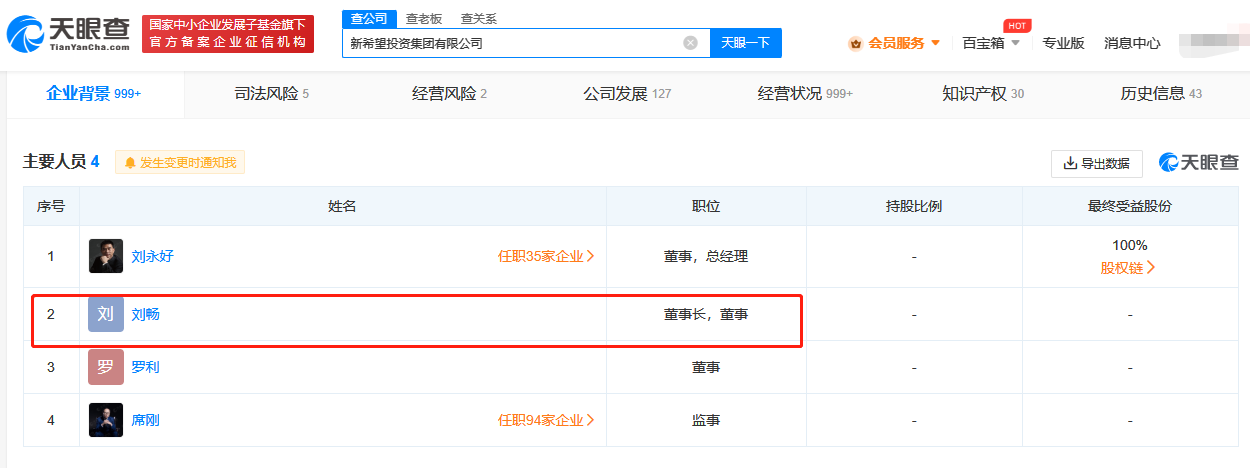
Task: Click 刘畅's avatar tile
Action: pos(106,314)
